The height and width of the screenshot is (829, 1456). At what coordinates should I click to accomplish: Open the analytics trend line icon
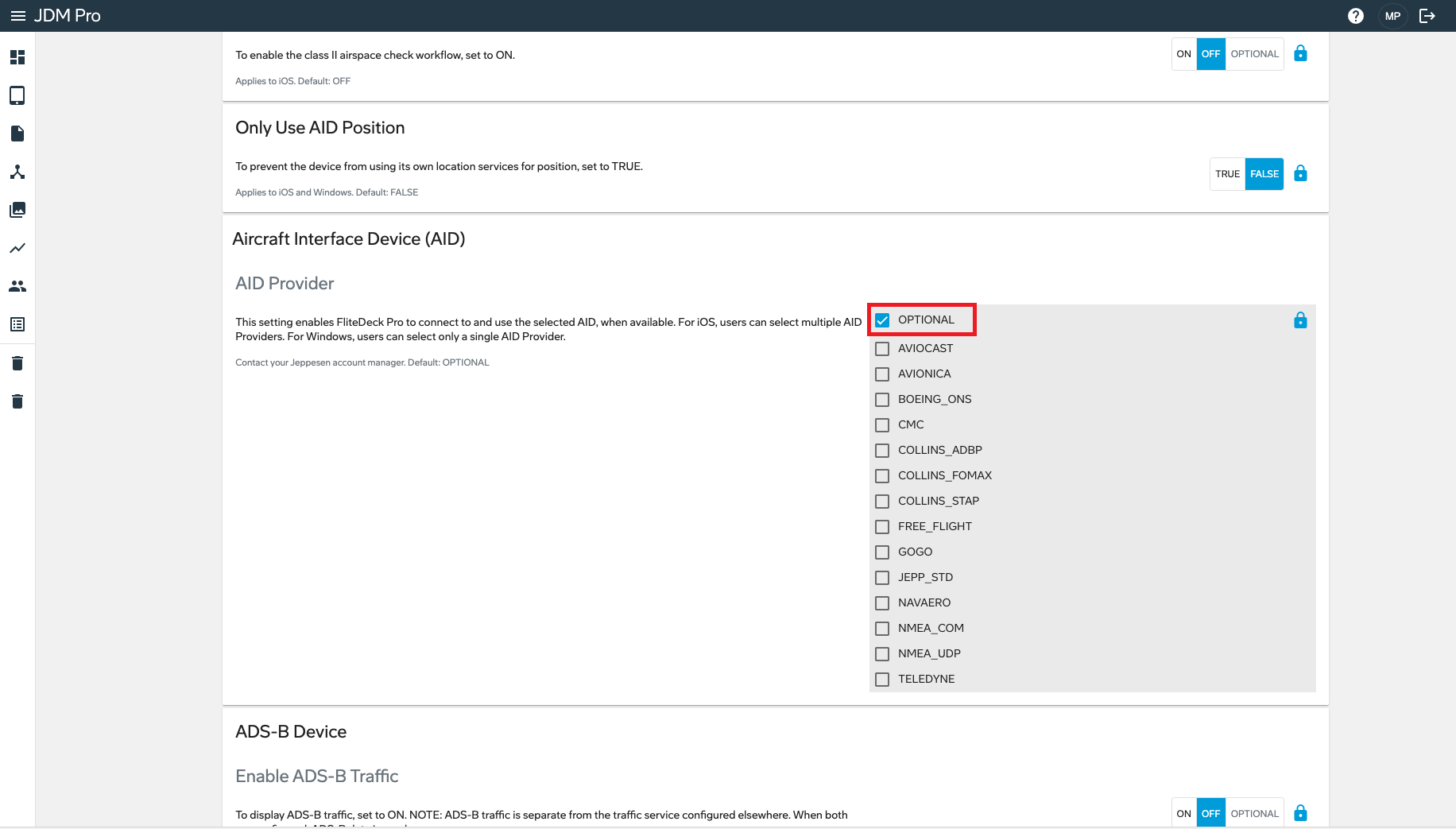coord(17,248)
